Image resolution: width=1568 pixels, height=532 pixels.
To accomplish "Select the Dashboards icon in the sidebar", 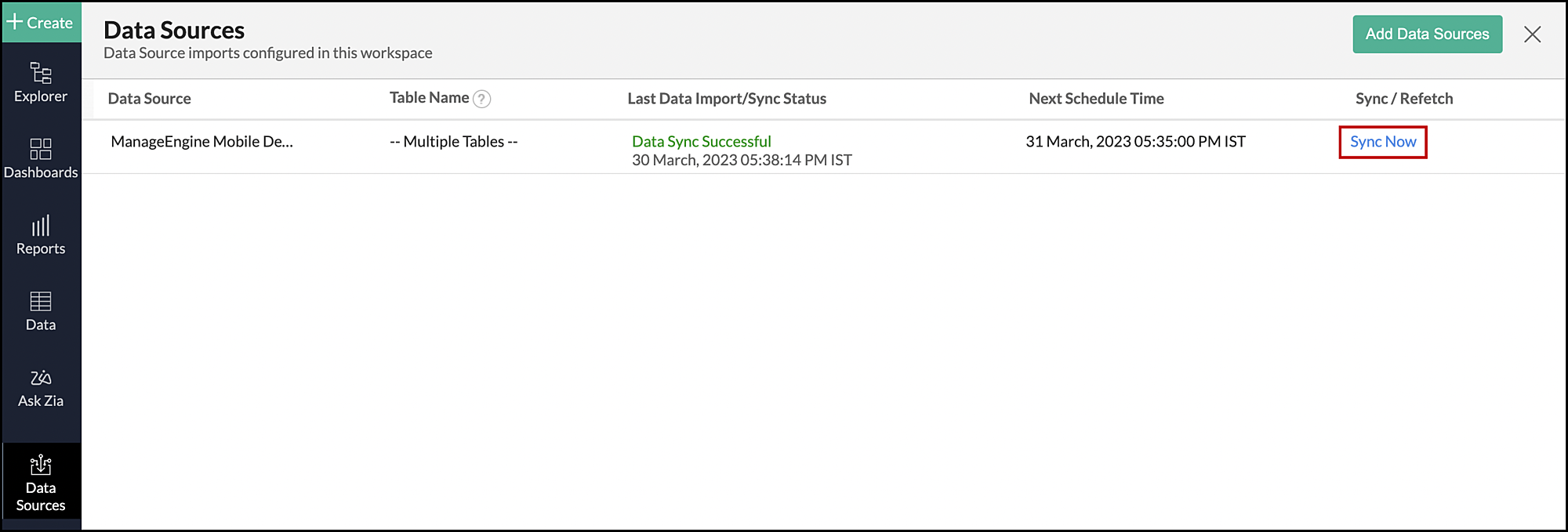I will pyautogui.click(x=41, y=159).
